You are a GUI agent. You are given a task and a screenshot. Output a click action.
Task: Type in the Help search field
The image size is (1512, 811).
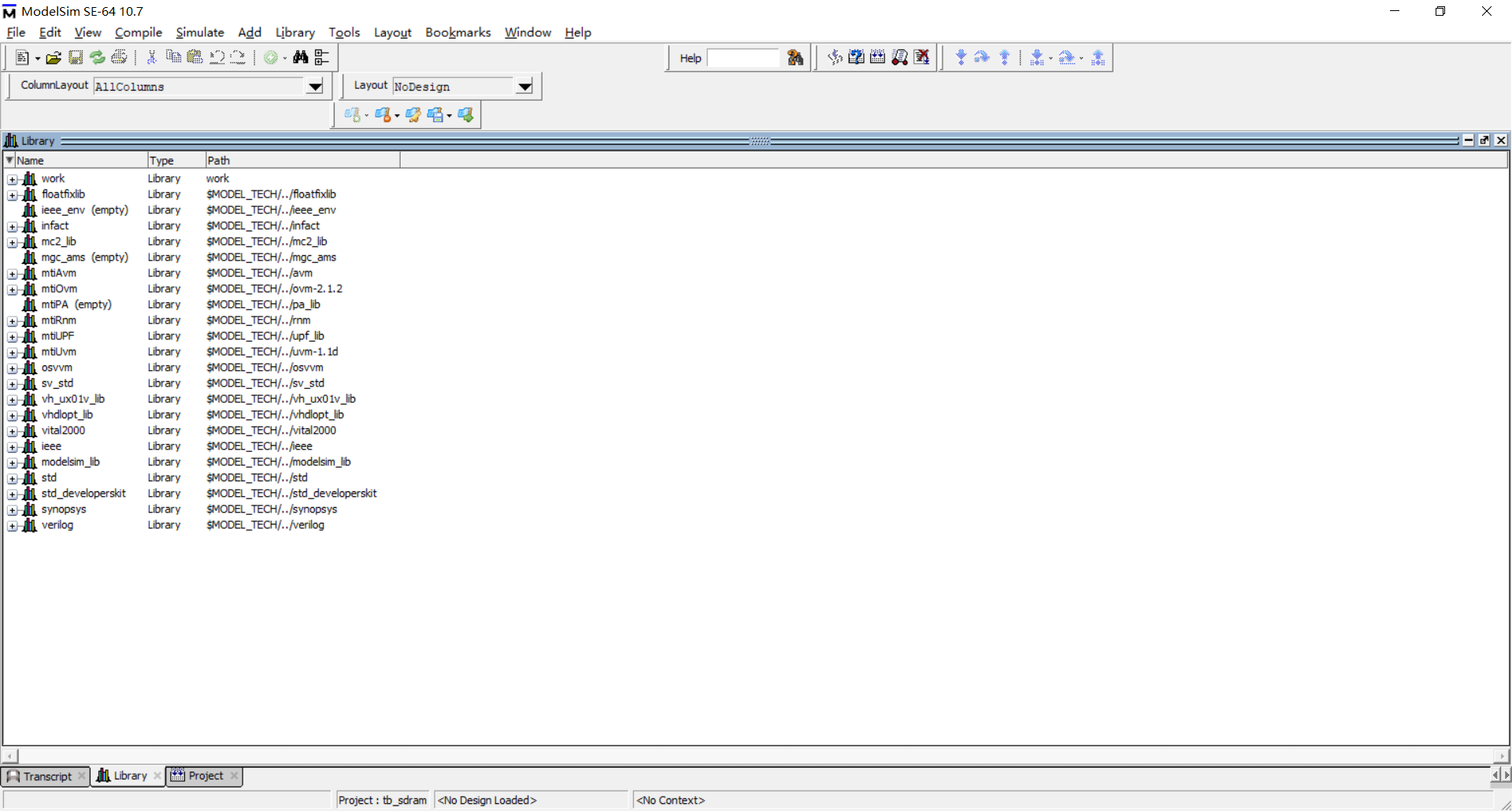[x=743, y=57]
